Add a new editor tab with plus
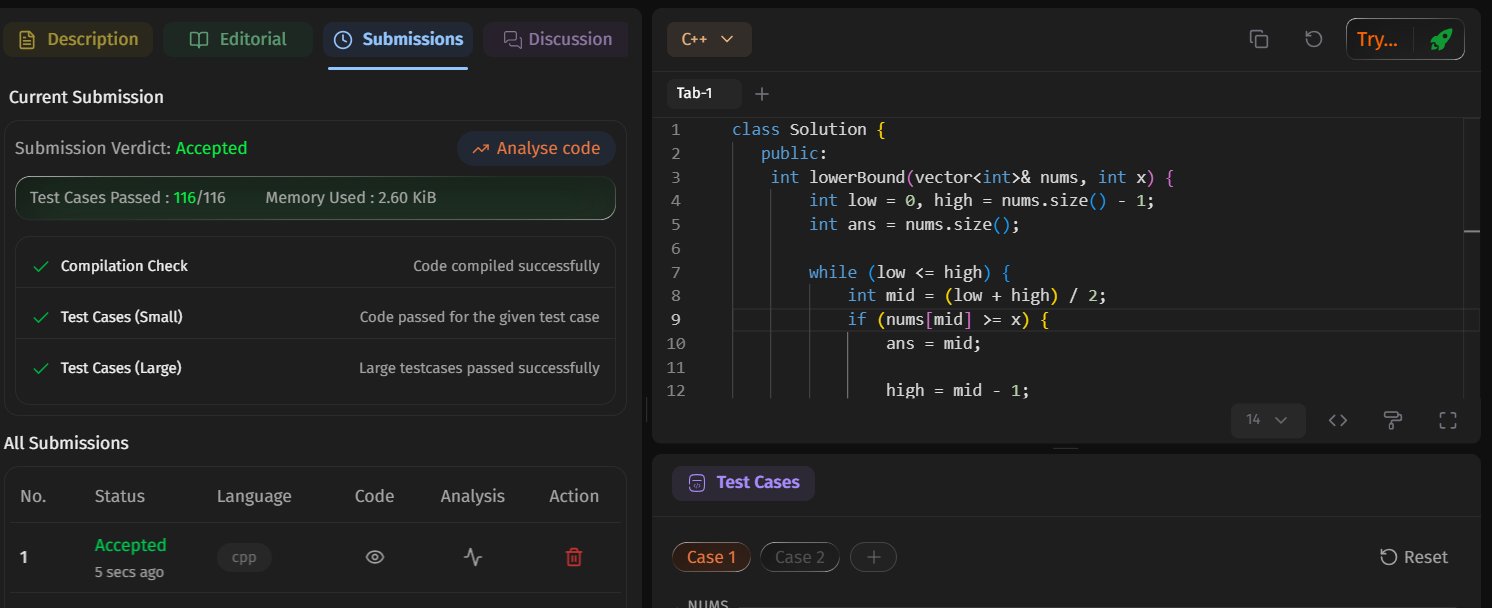This screenshot has height=608, width=1492. tap(762, 94)
